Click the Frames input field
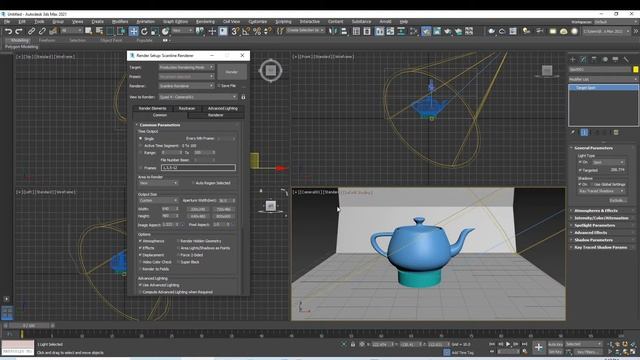 (x=198, y=167)
